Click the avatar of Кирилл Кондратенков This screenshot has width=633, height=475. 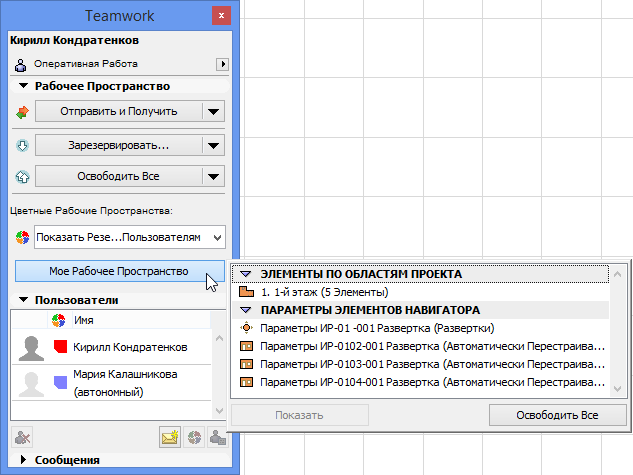pyautogui.click(x=31, y=348)
